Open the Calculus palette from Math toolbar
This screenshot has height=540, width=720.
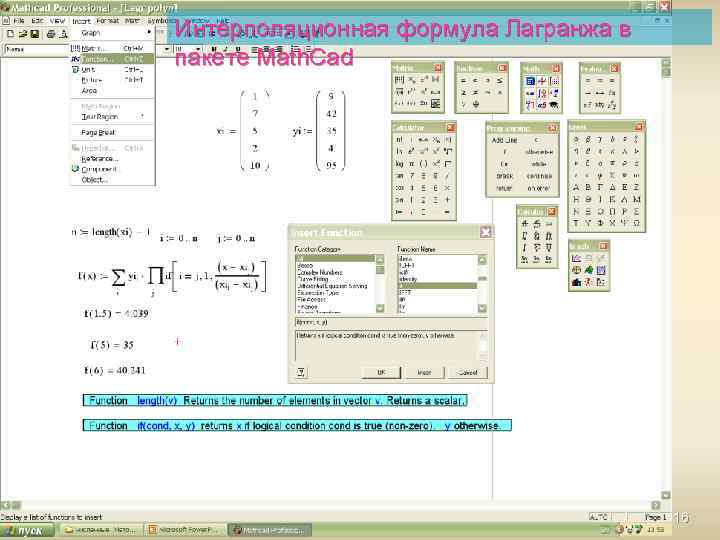[542, 93]
